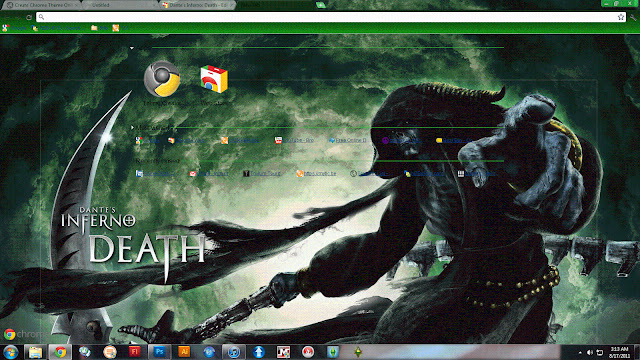Switch to the Dante's Inferno Death tab
Viewport: 640px width, 360px height.
pyautogui.click(x=198, y=5)
